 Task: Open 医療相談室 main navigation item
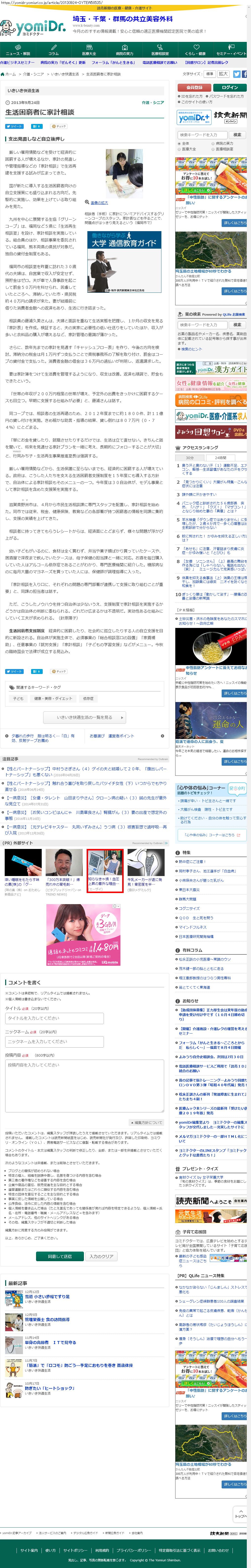160,50
